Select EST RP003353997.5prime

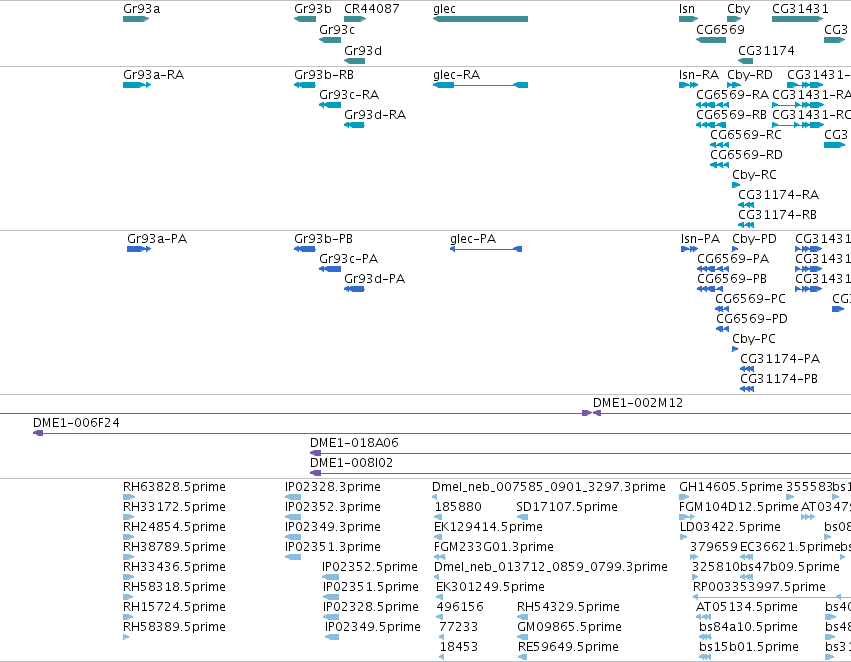(x=772, y=597)
